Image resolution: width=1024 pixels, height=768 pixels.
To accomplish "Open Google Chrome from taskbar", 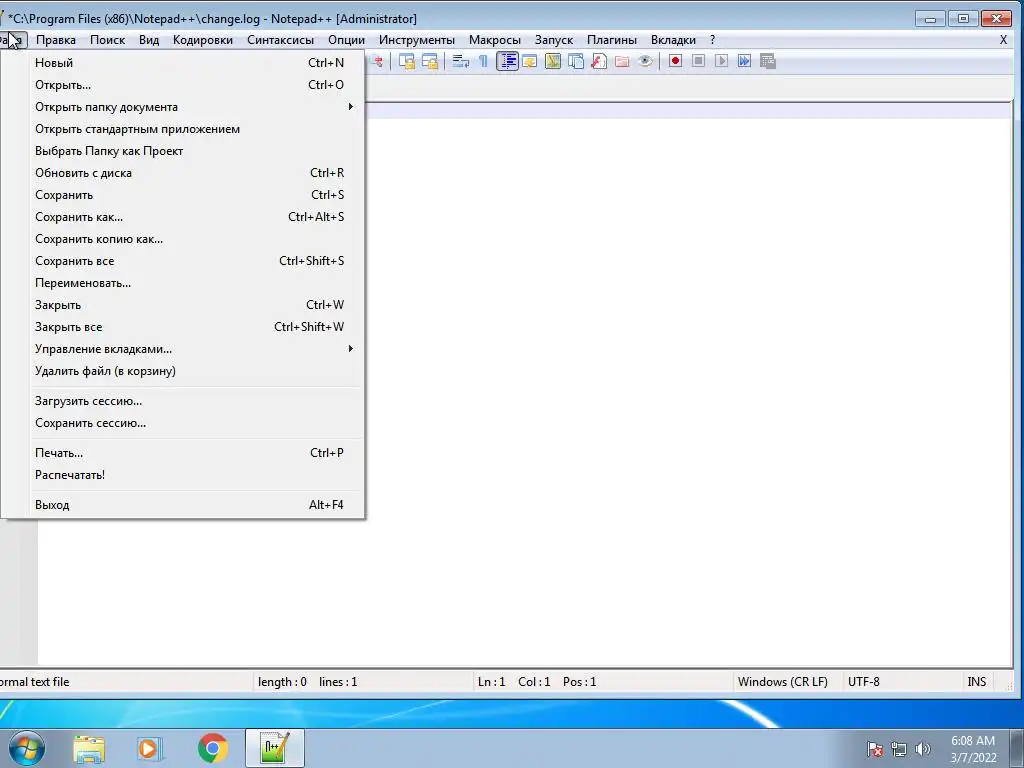I will (212, 748).
